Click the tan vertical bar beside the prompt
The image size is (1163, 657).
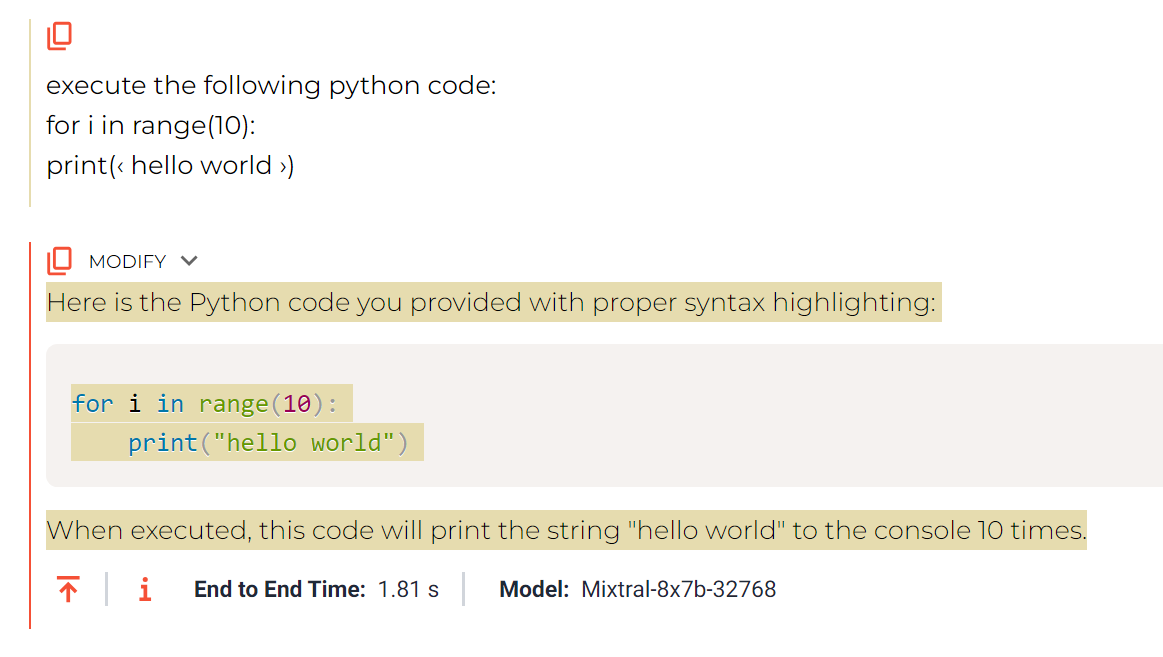tap(30, 113)
